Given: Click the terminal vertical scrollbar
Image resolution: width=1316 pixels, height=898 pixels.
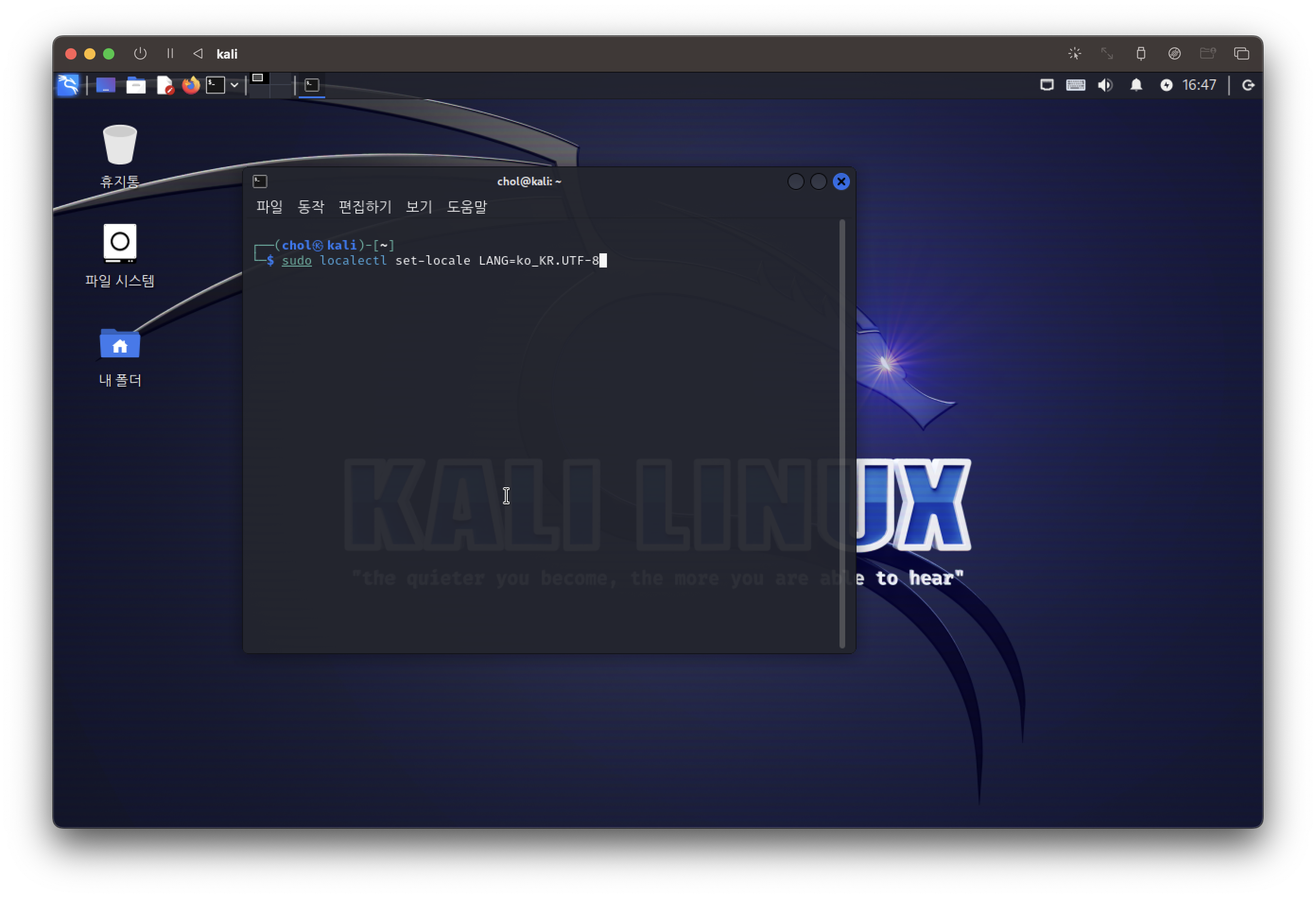Looking at the screenshot, I should click(x=842, y=433).
